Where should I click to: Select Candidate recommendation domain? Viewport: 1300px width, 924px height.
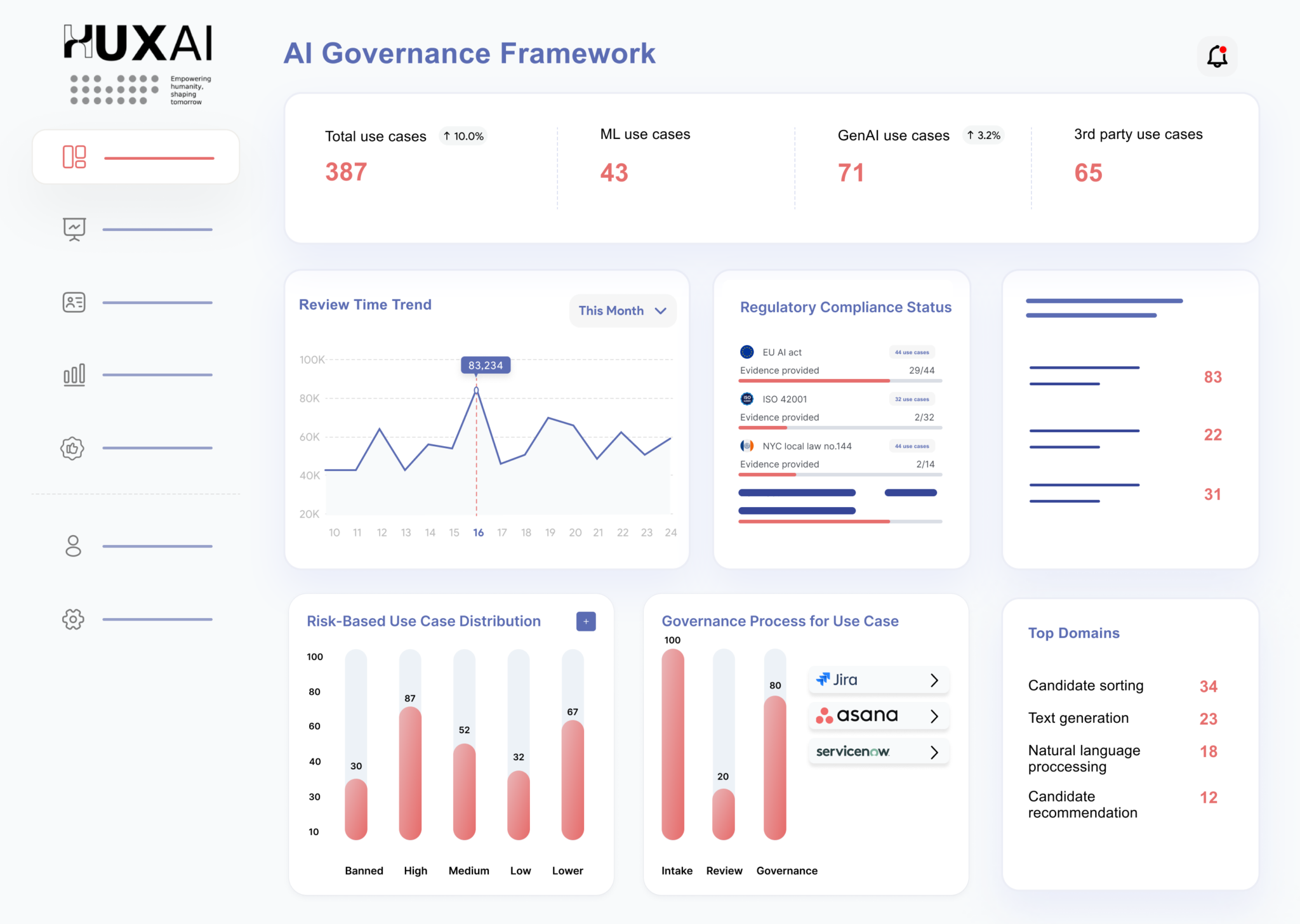(x=1082, y=804)
